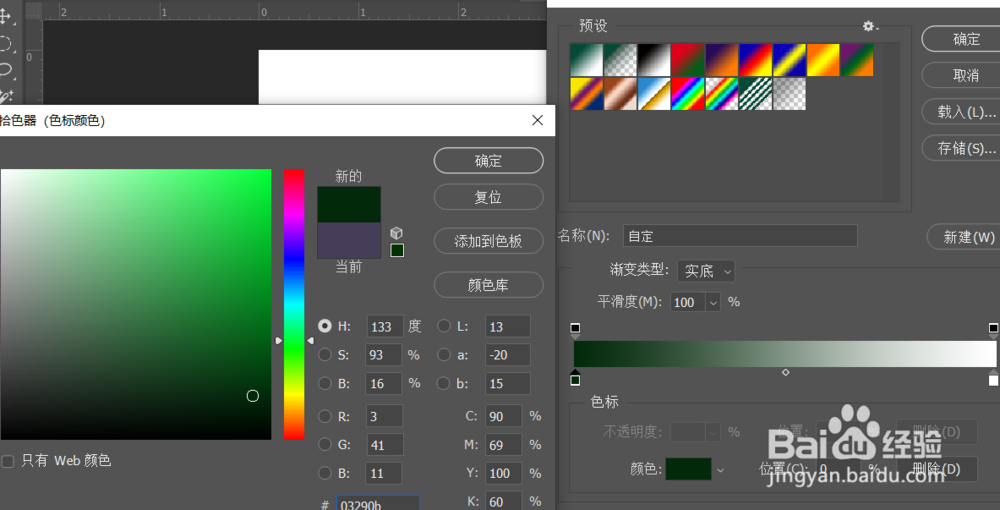Viewport: 1000px width, 510px height.
Task: Click the small web-safe green swatch
Action: (397, 251)
